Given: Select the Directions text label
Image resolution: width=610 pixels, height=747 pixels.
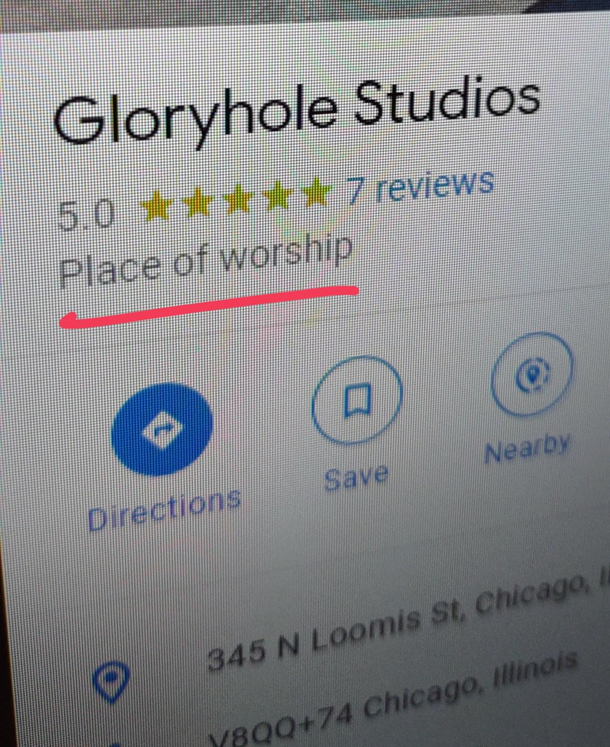Looking at the screenshot, I should tap(164, 509).
